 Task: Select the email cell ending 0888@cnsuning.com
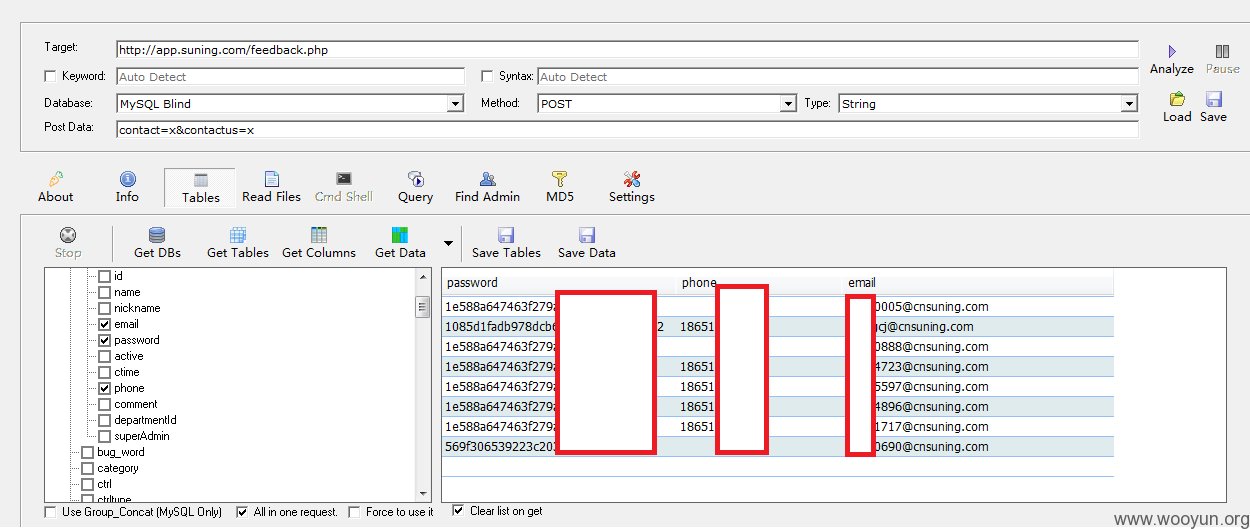click(x=978, y=347)
